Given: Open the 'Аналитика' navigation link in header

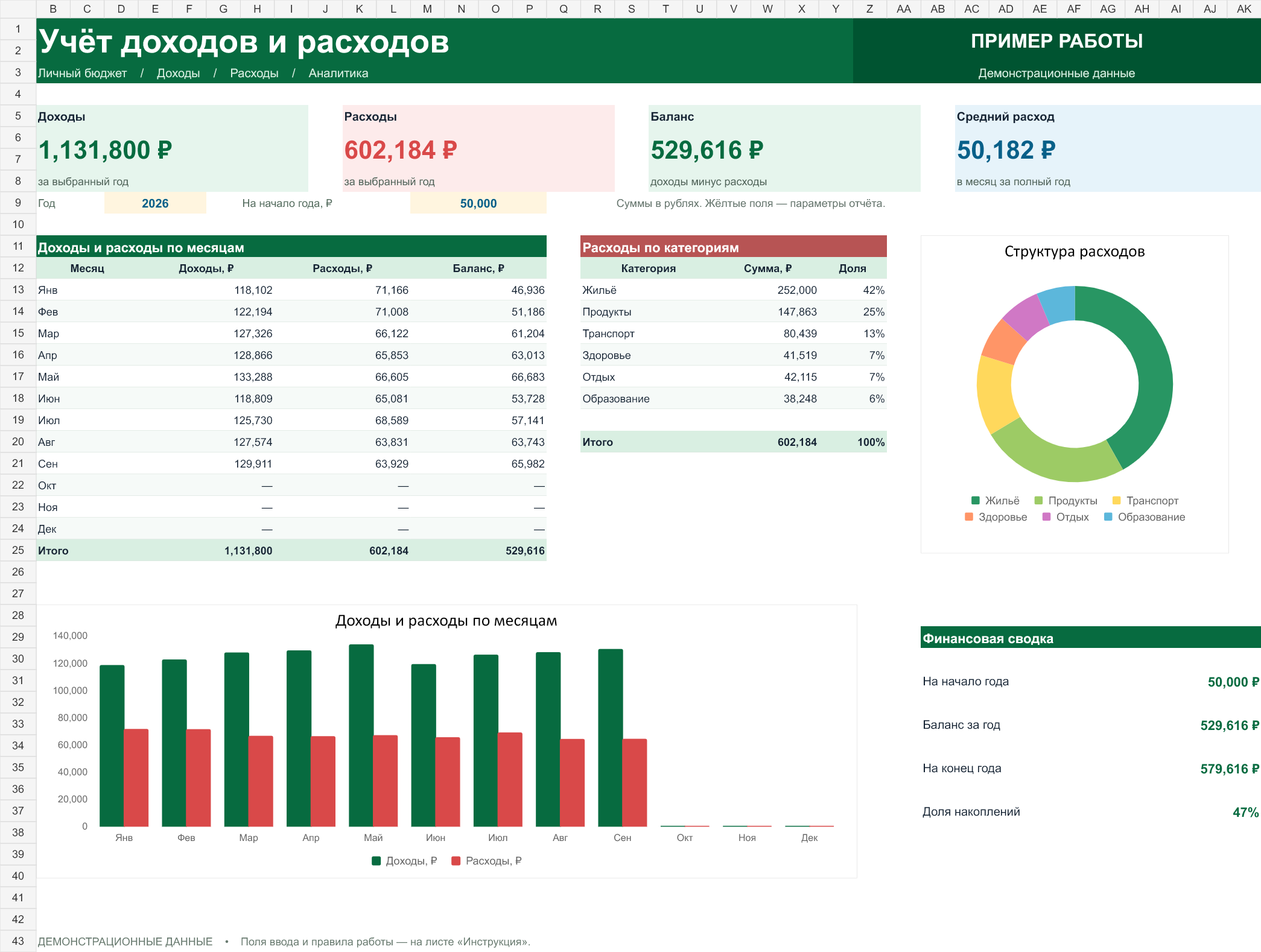Looking at the screenshot, I should click(x=338, y=73).
